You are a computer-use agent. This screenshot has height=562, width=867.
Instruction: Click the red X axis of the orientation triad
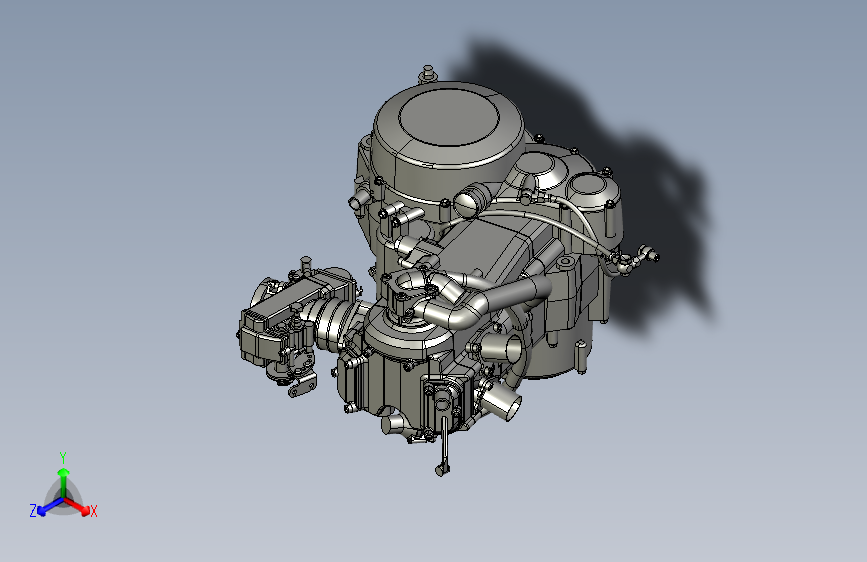coord(77,506)
